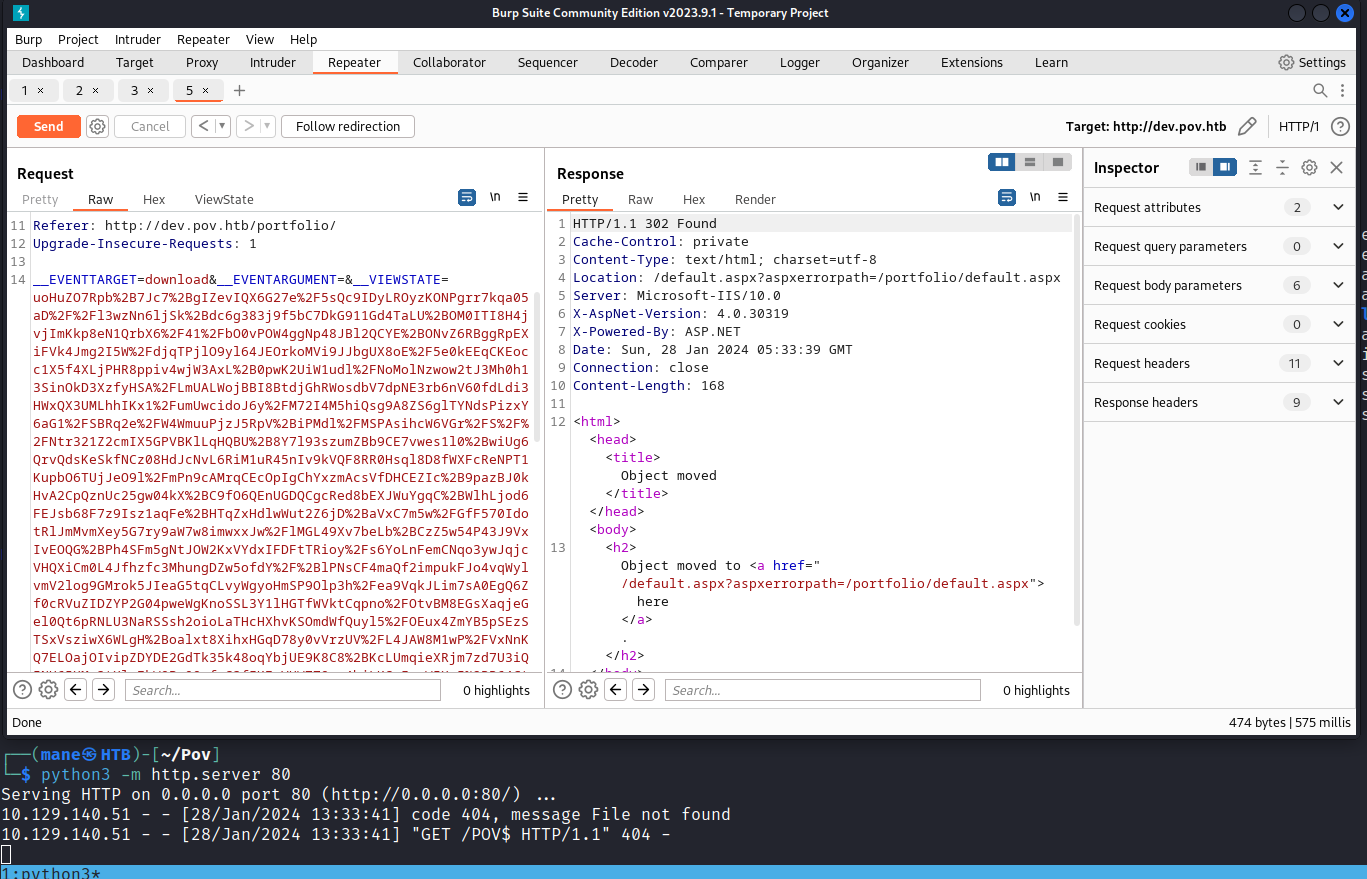This screenshot has height=879, width=1367.
Task: Select top-bottom split layout view
Action: tap(1028, 162)
